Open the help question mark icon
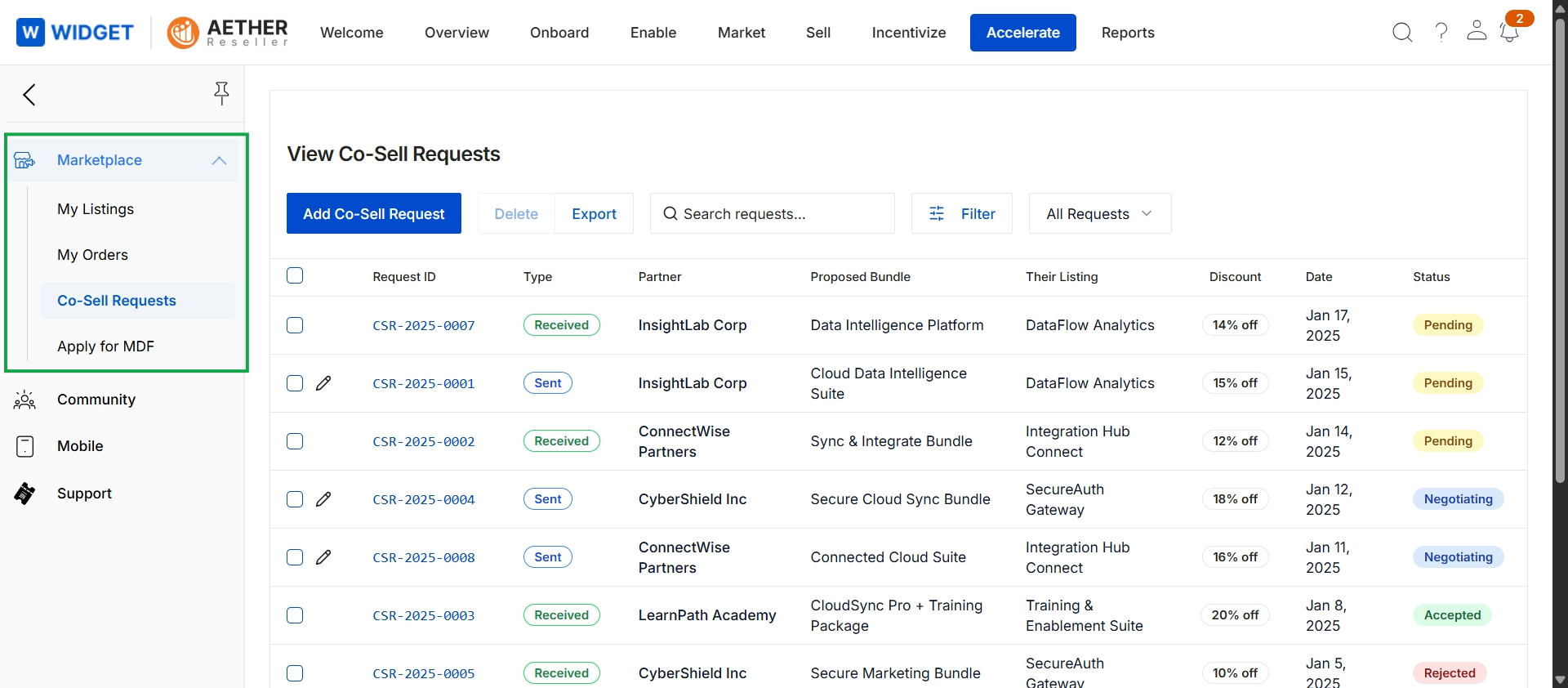The image size is (1568, 688). [x=1441, y=32]
